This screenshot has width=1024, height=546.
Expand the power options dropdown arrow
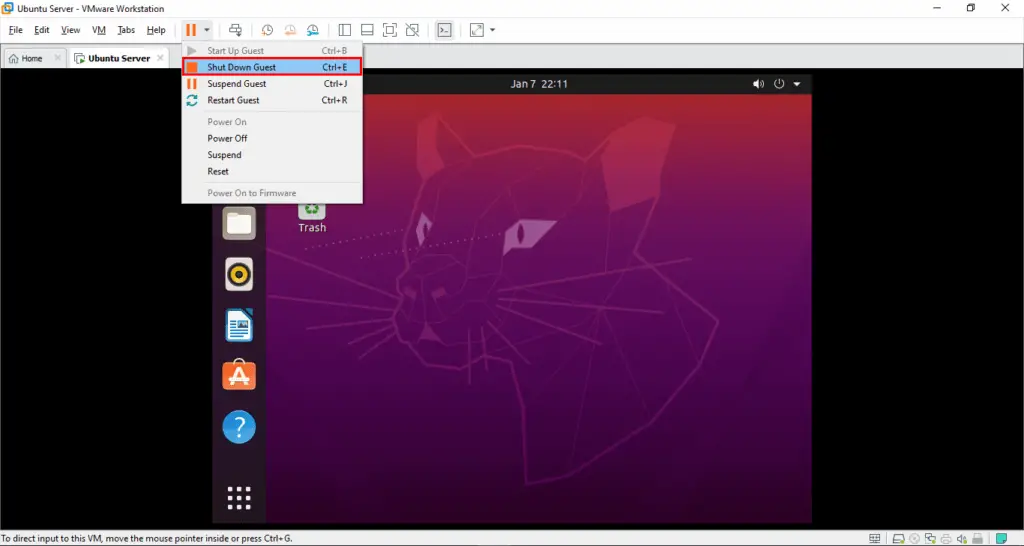pos(206,30)
